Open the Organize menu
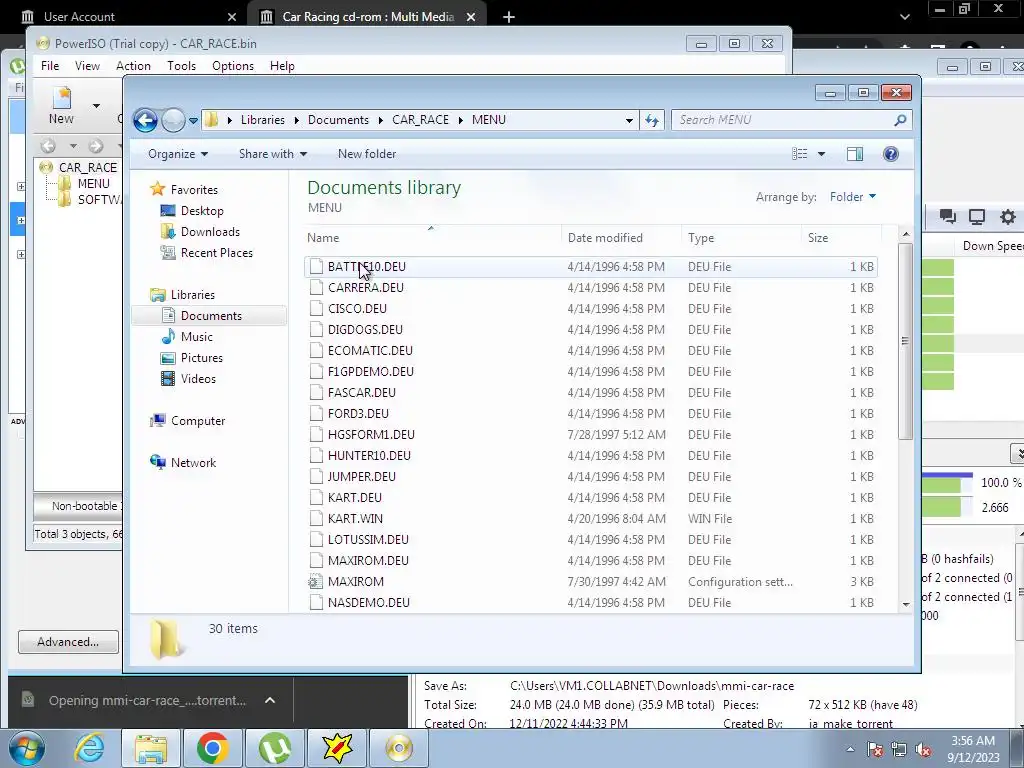Screen dimensions: 1024x768 pyautogui.click(x=178, y=154)
